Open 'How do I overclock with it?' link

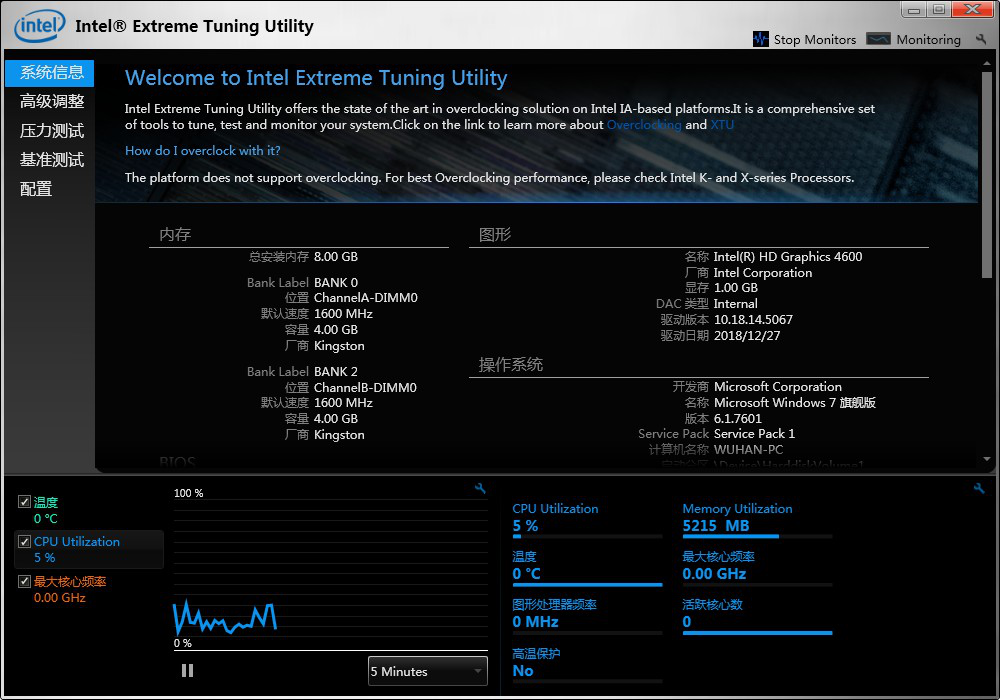pos(203,151)
